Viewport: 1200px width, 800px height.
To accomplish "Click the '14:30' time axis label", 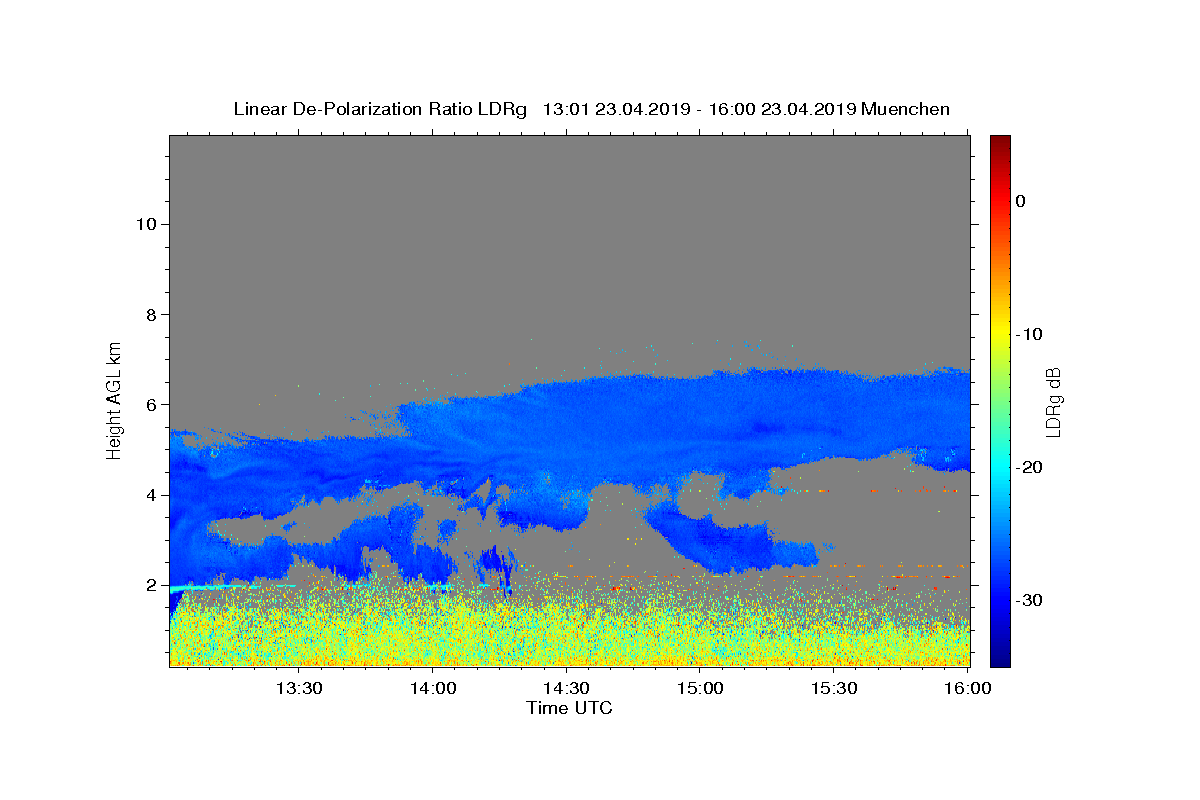I will coord(567,688).
